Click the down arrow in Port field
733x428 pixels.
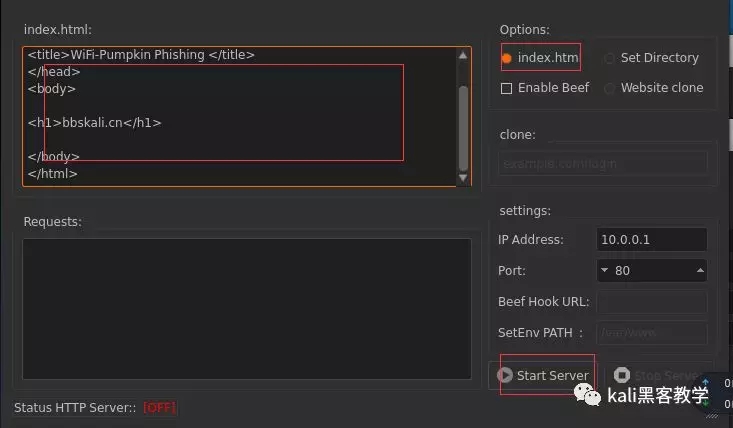tap(604, 270)
